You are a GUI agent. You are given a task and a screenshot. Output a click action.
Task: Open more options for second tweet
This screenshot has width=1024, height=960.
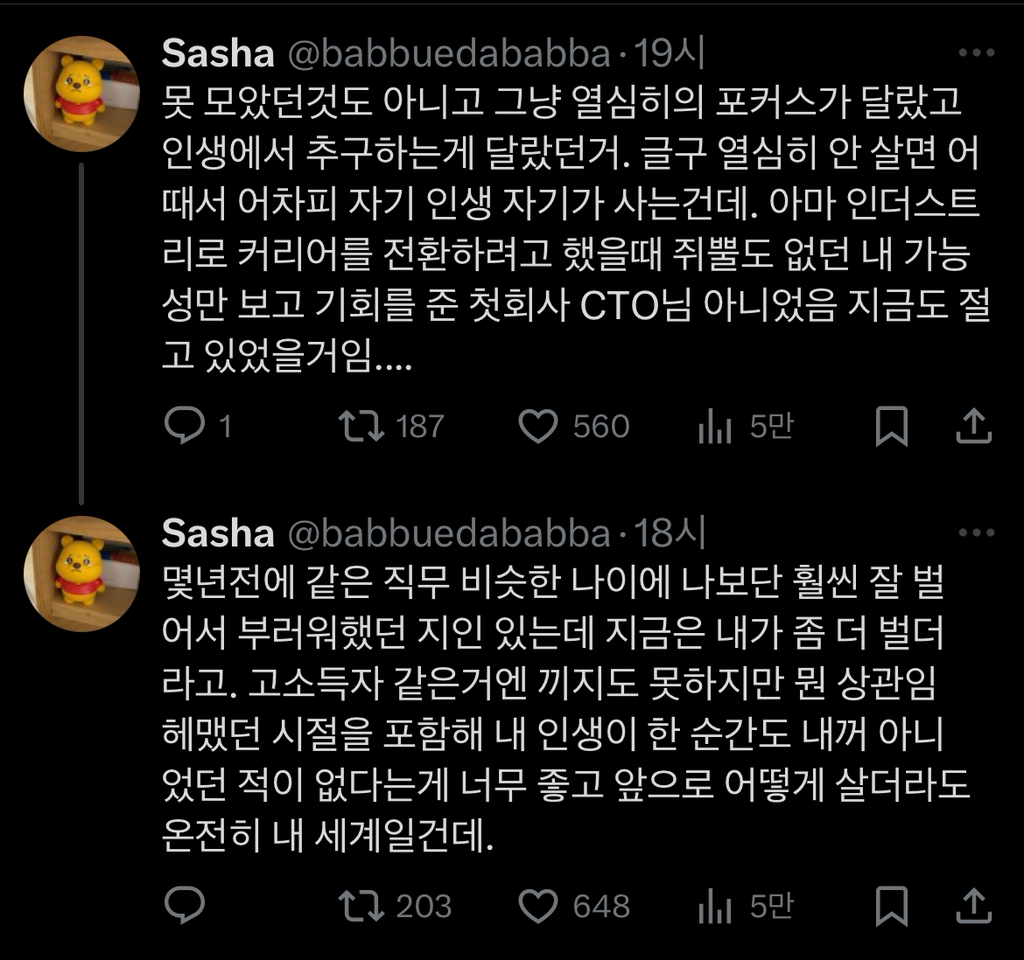[x=975, y=533]
